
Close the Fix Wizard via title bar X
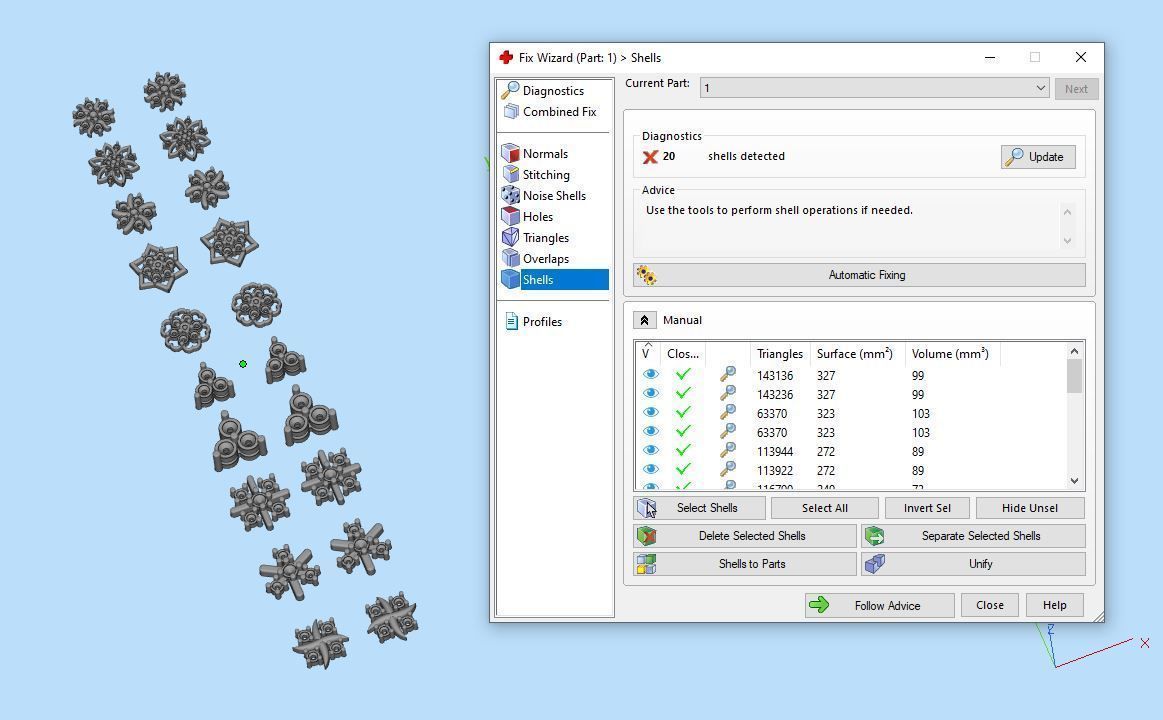1081,58
